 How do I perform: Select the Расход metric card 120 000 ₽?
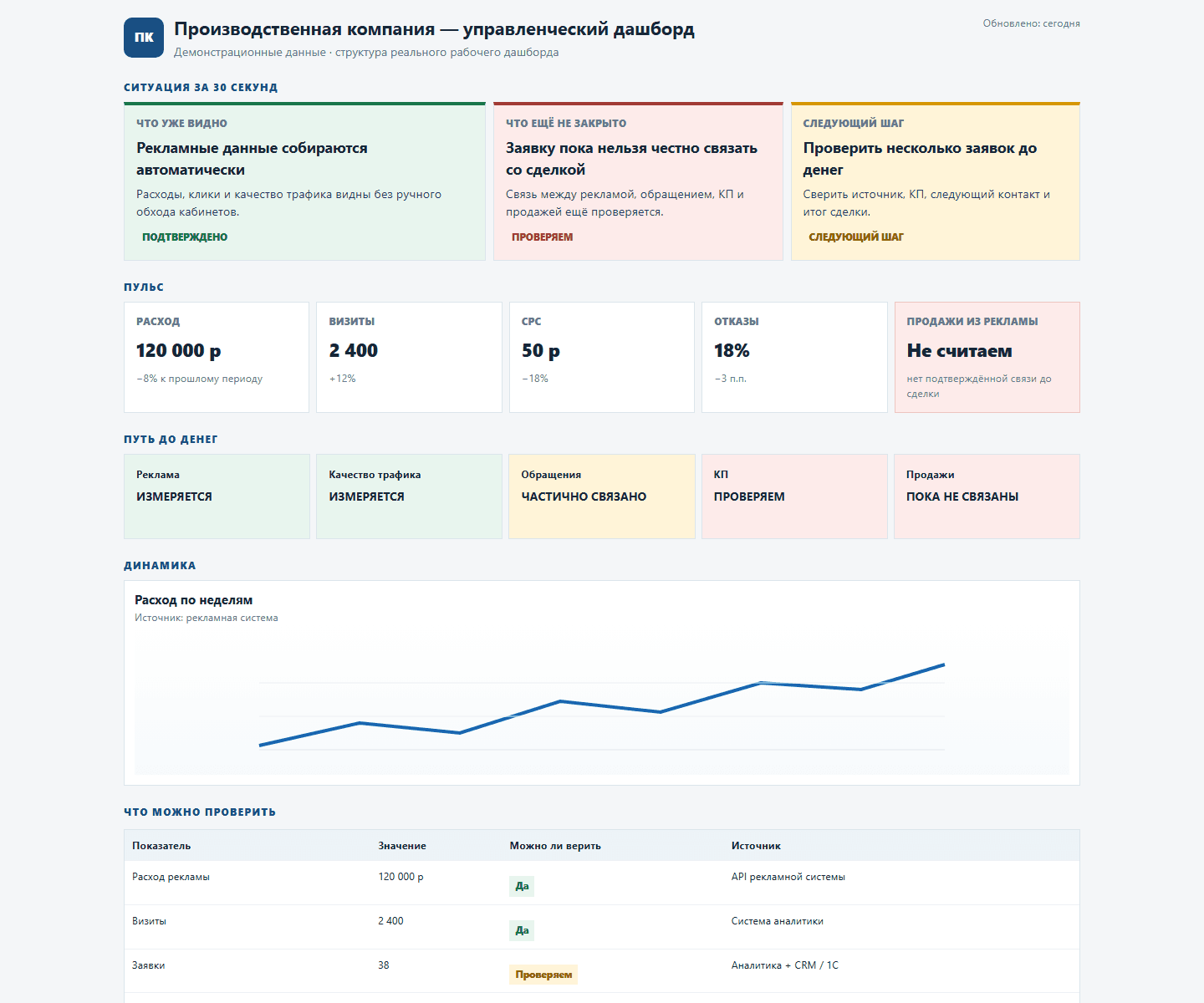tap(217, 357)
